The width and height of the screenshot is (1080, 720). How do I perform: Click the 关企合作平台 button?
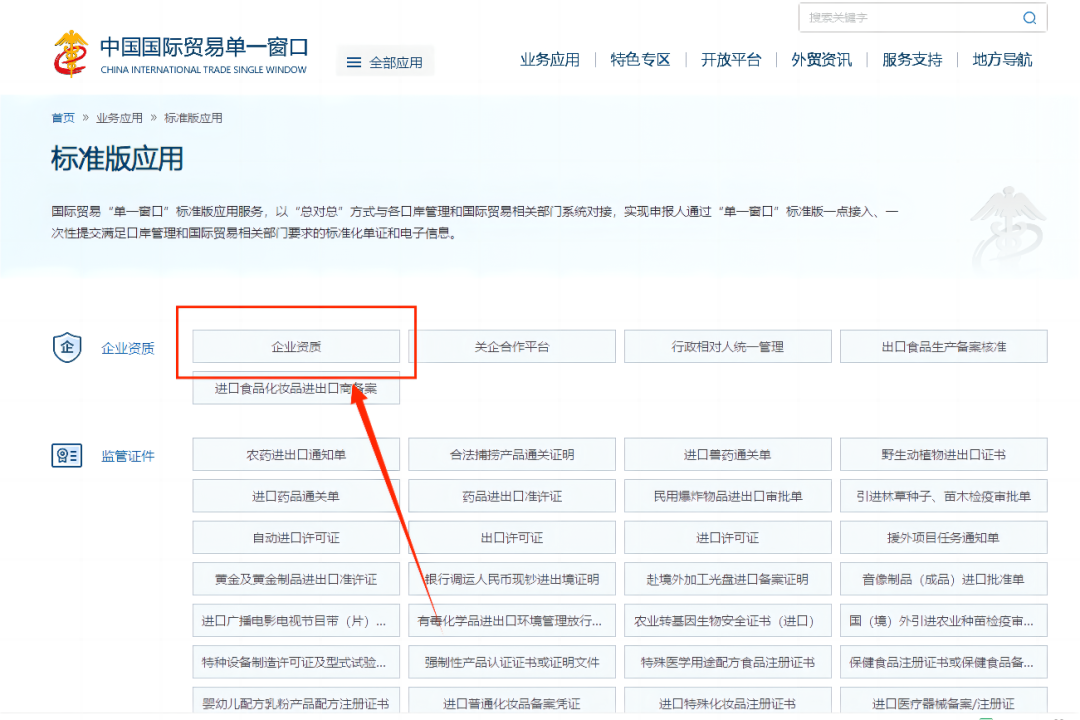coord(513,346)
